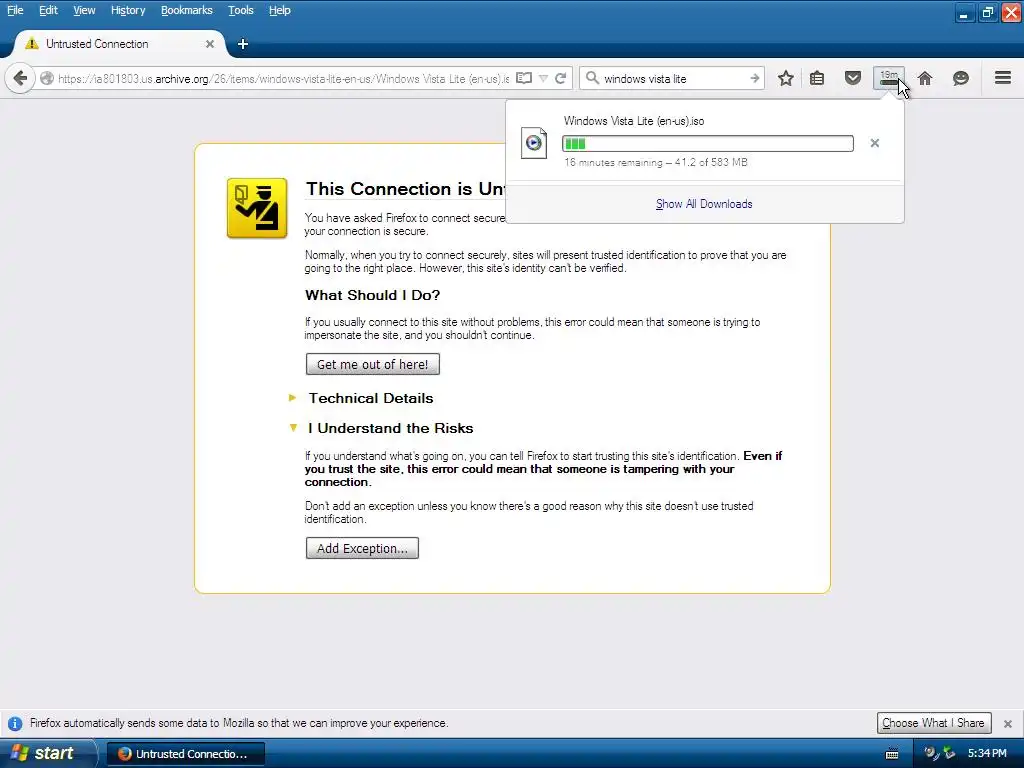
Task: Submit search with the arrow button
Action: pos(754,78)
